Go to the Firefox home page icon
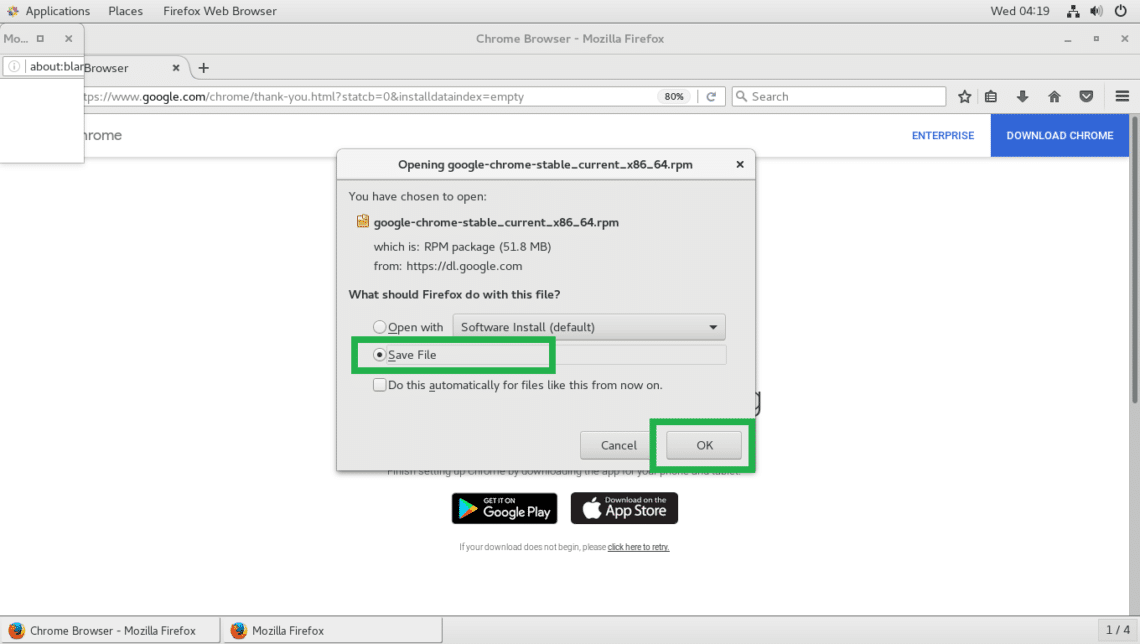1140x644 pixels. pyautogui.click(x=1054, y=97)
